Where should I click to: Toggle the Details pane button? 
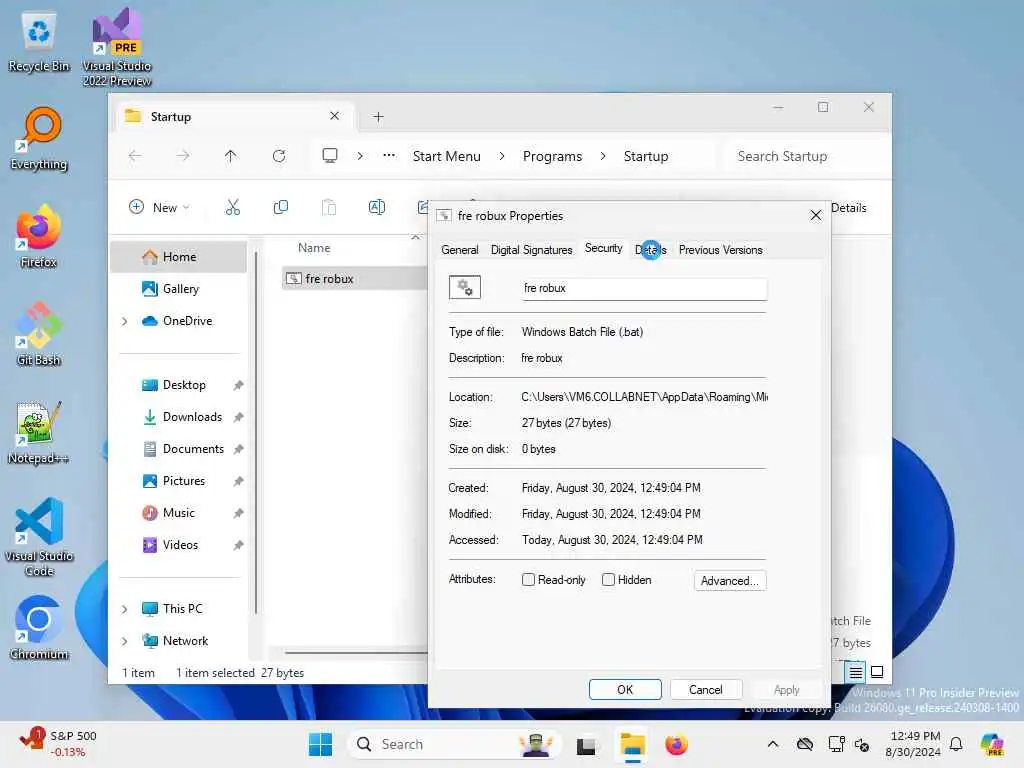coord(849,208)
